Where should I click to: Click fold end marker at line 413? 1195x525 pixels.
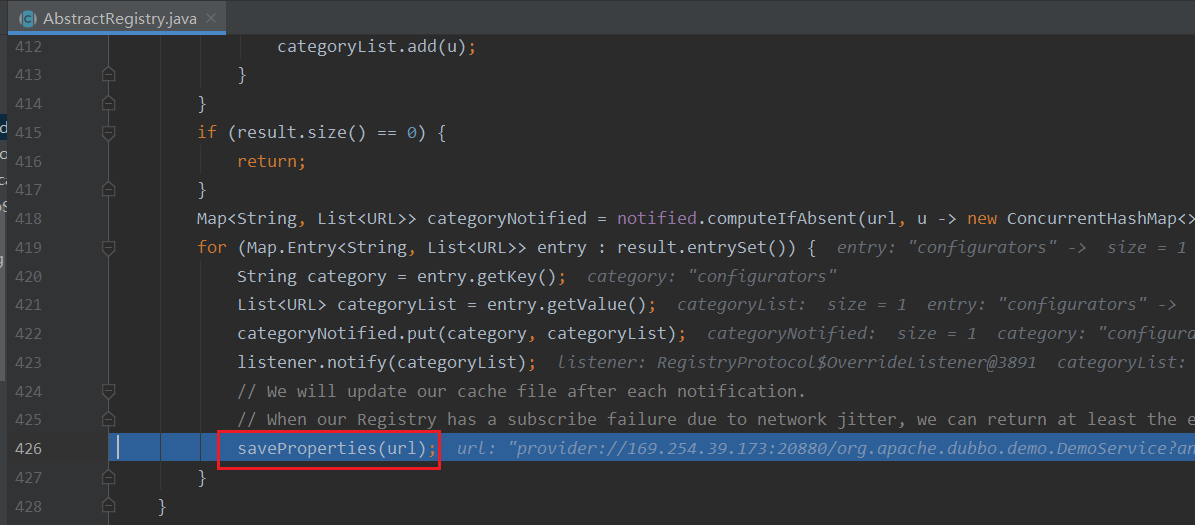tap(109, 75)
